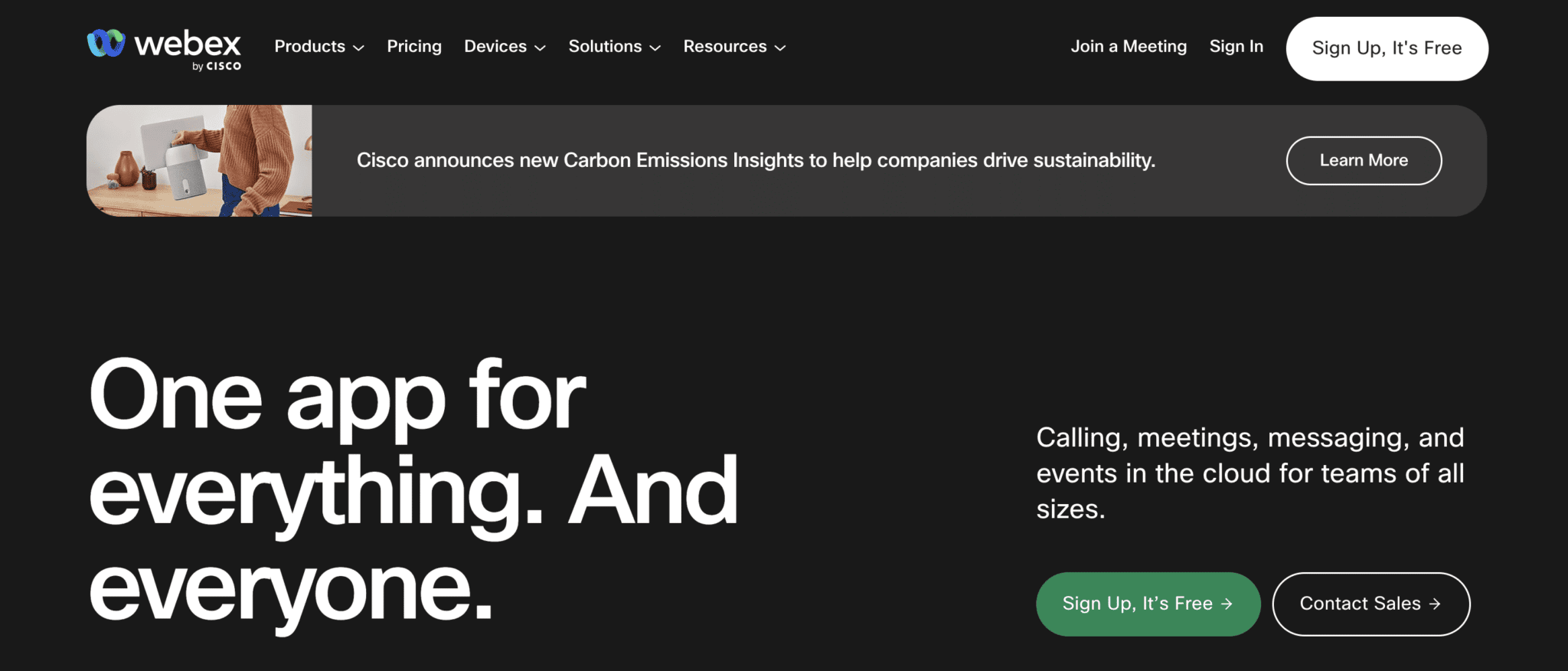Click arrow icon in Contact Sales button

[x=1435, y=604]
